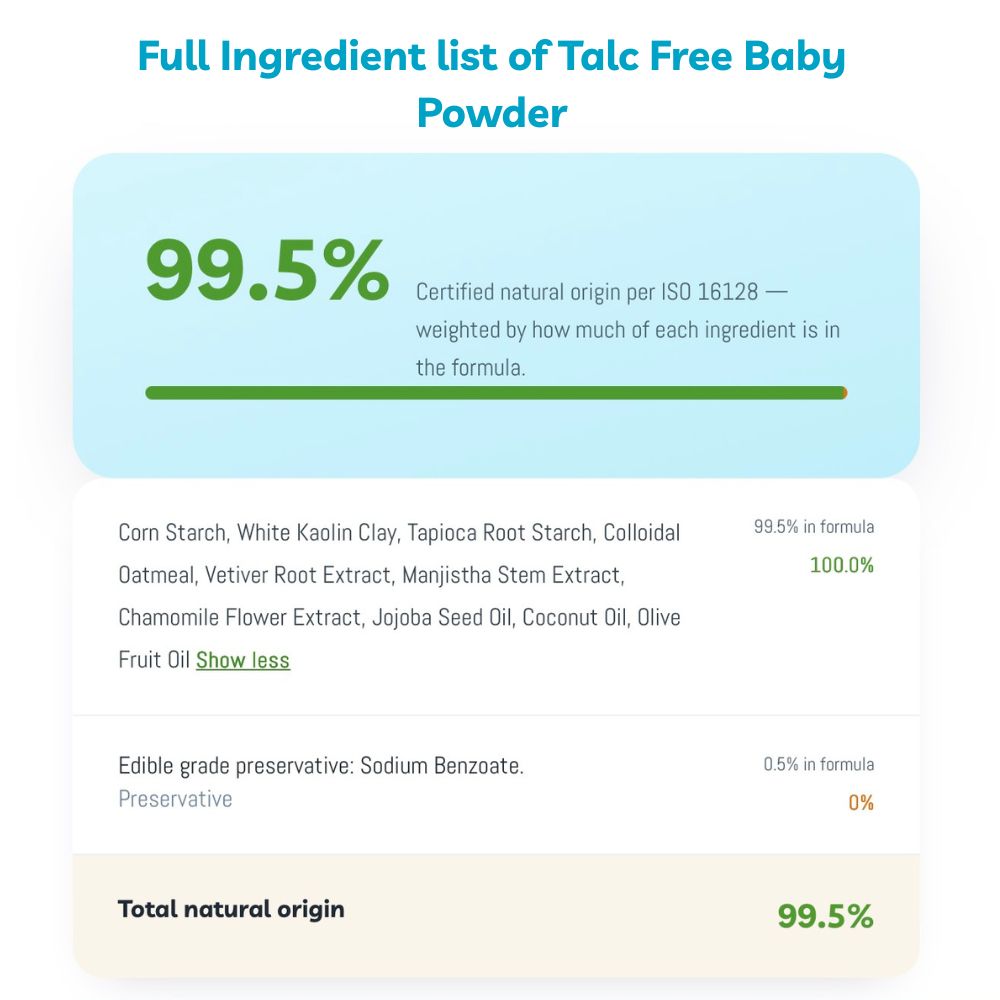Select the Corn Starch ingredient text
The image size is (1000, 1000).
tap(173, 533)
